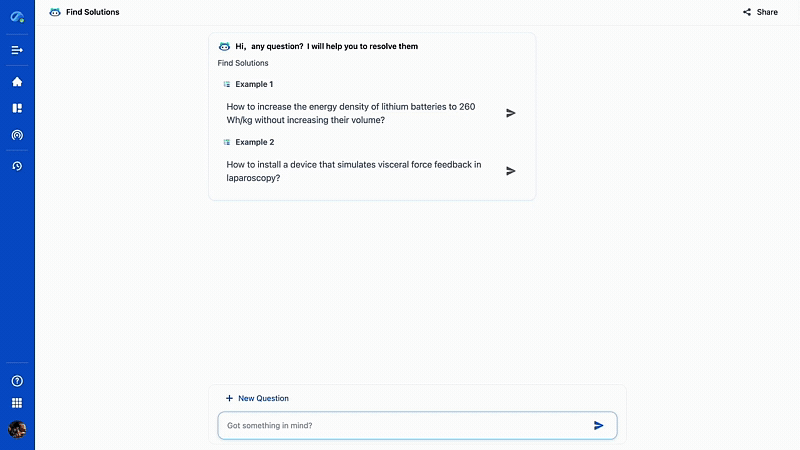Expand the sidebar menu

[x=17, y=50]
